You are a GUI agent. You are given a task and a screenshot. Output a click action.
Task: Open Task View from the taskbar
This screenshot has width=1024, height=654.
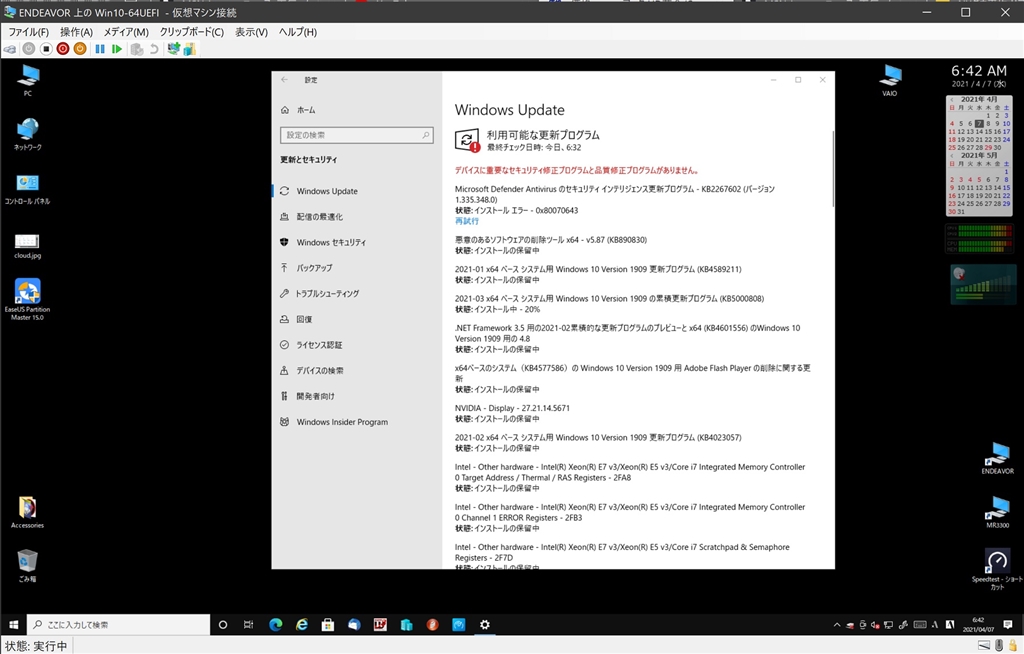(x=248, y=625)
